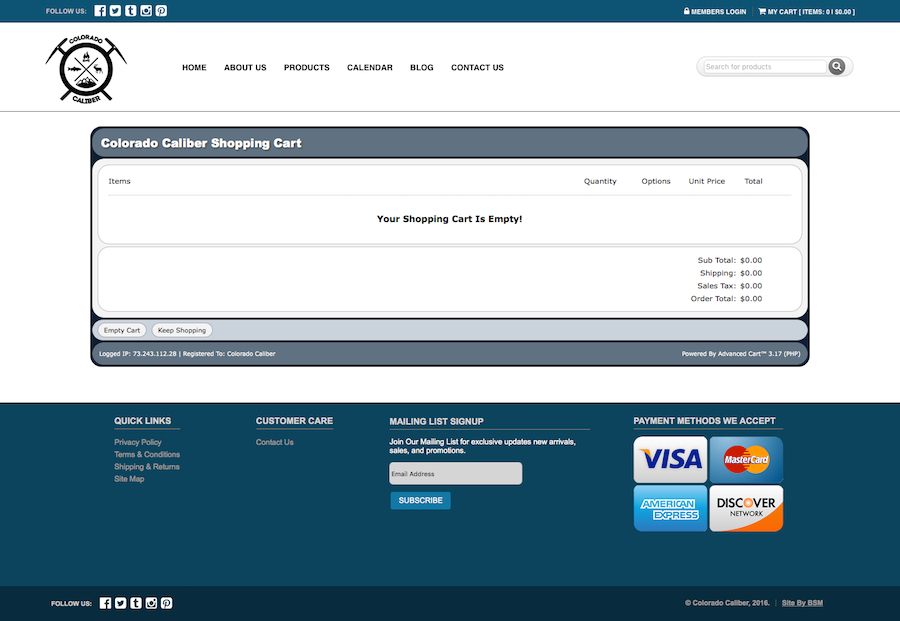This screenshot has height=621, width=900.
Task: Click the Quantity column header
Action: pos(600,181)
